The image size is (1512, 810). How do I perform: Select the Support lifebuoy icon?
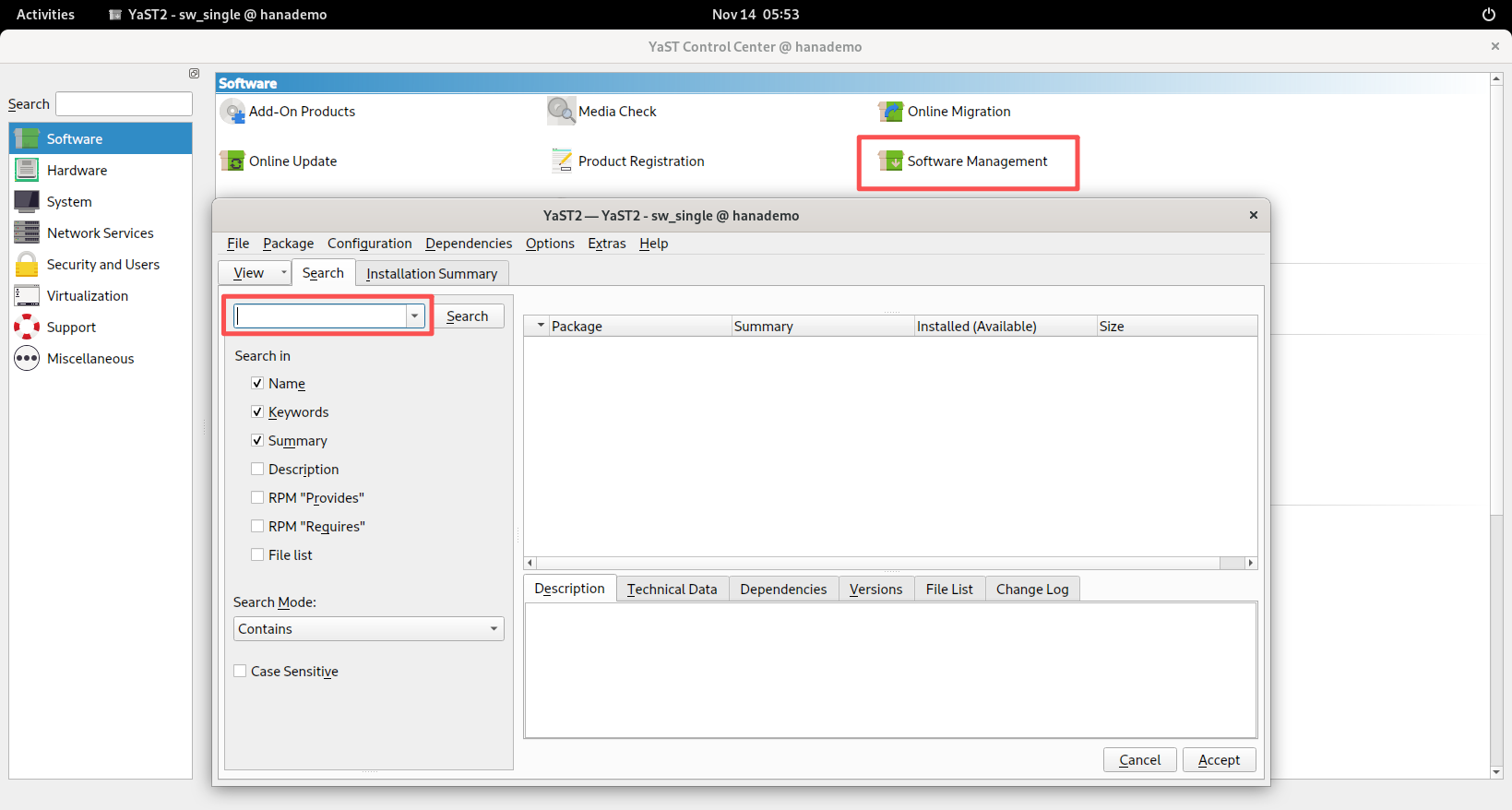coord(27,328)
